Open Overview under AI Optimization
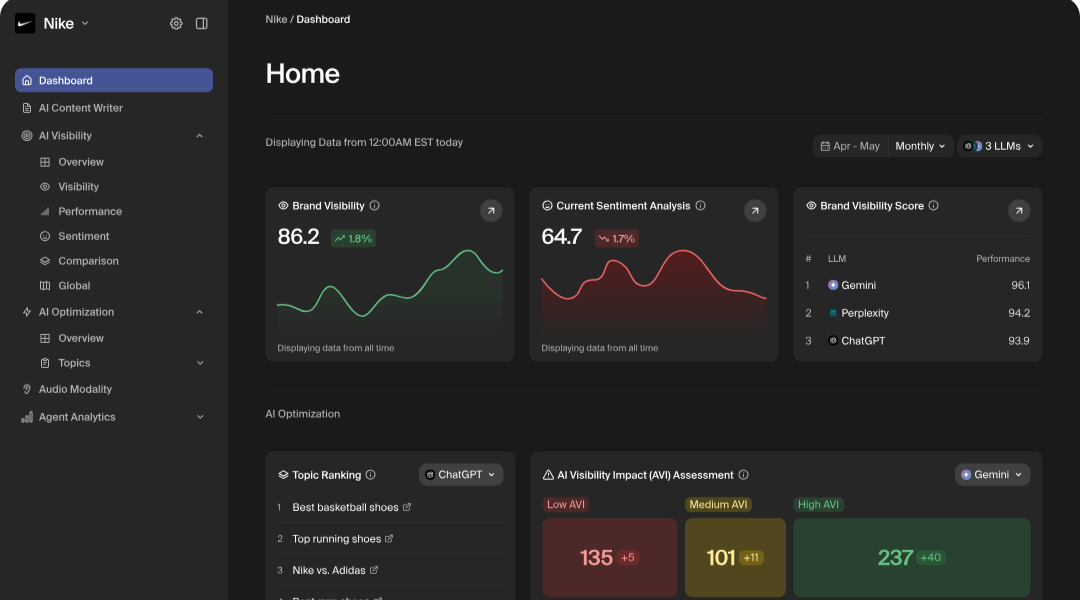The width and height of the screenshot is (1080, 600). pyautogui.click(x=81, y=338)
